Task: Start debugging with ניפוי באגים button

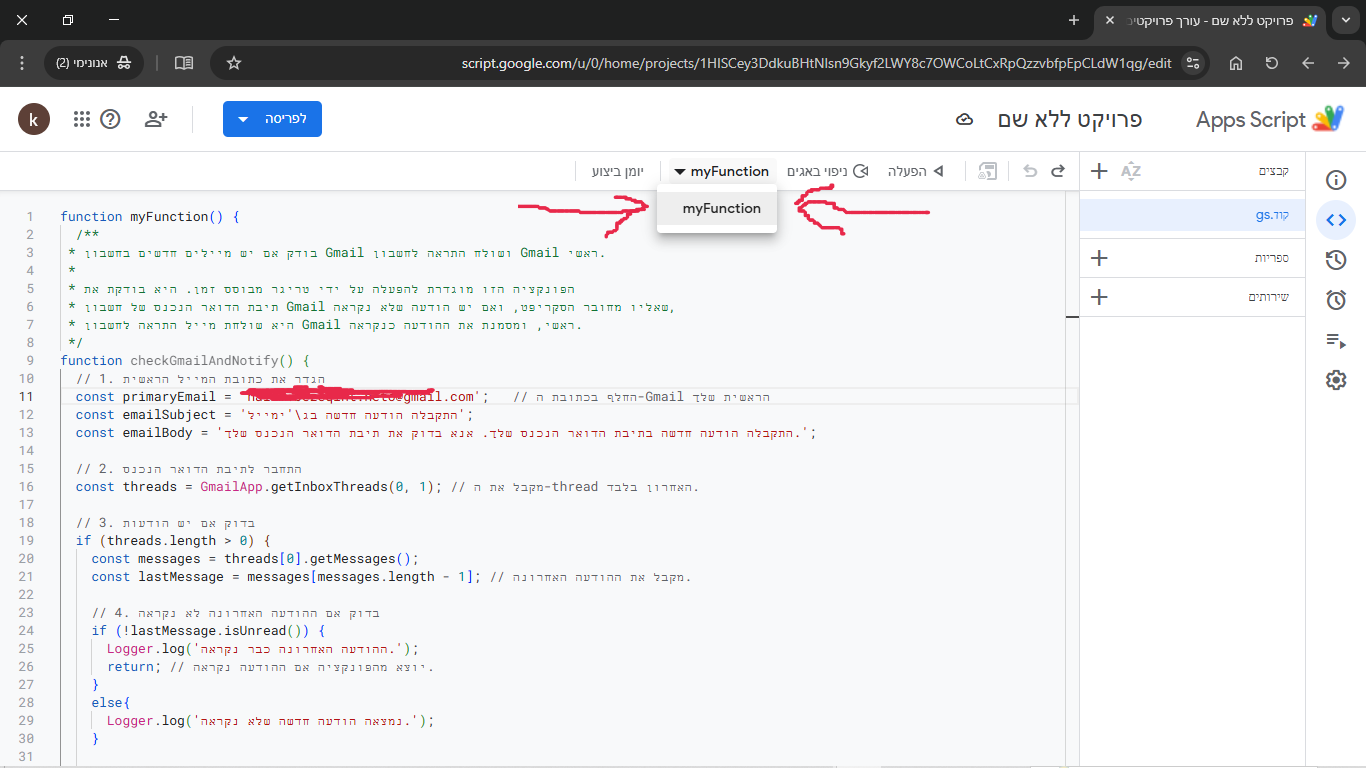Action: (x=827, y=171)
